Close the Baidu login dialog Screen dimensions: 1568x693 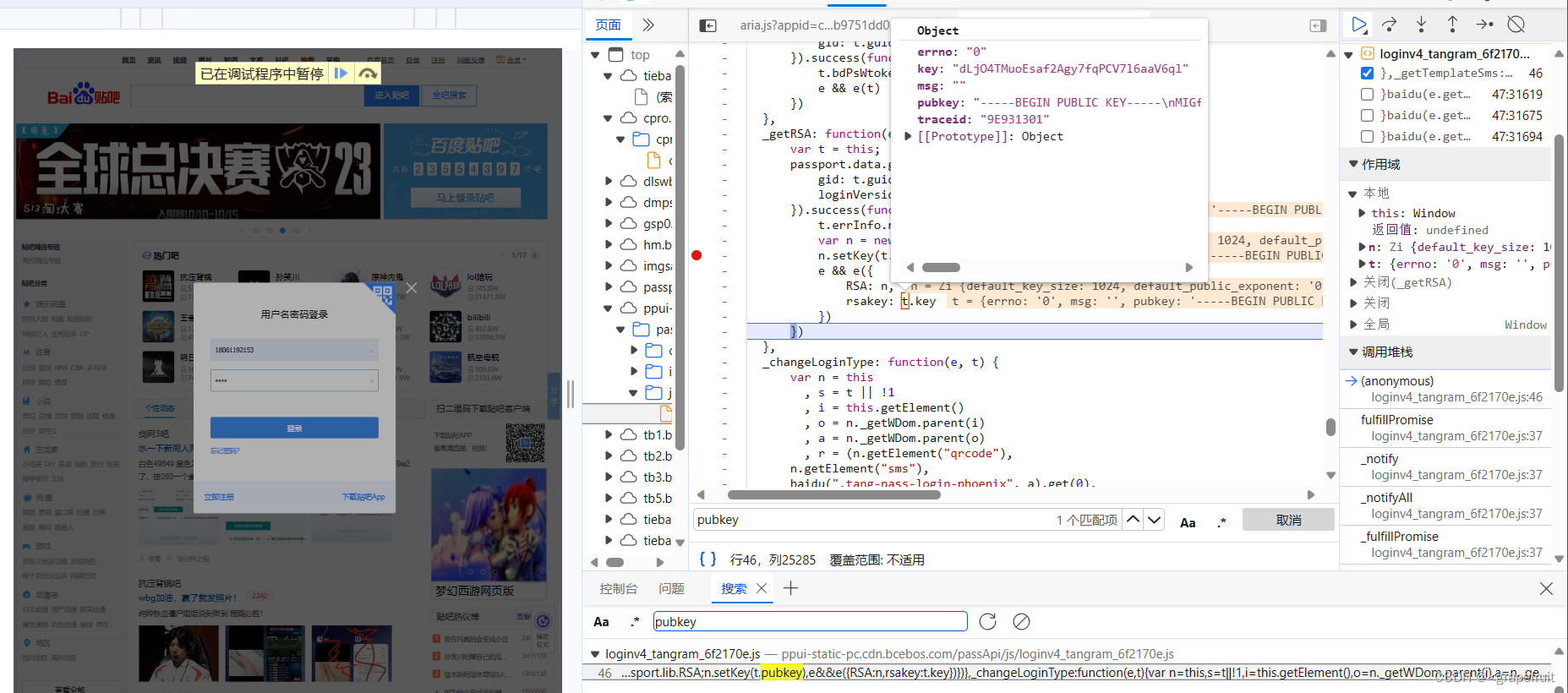point(411,287)
